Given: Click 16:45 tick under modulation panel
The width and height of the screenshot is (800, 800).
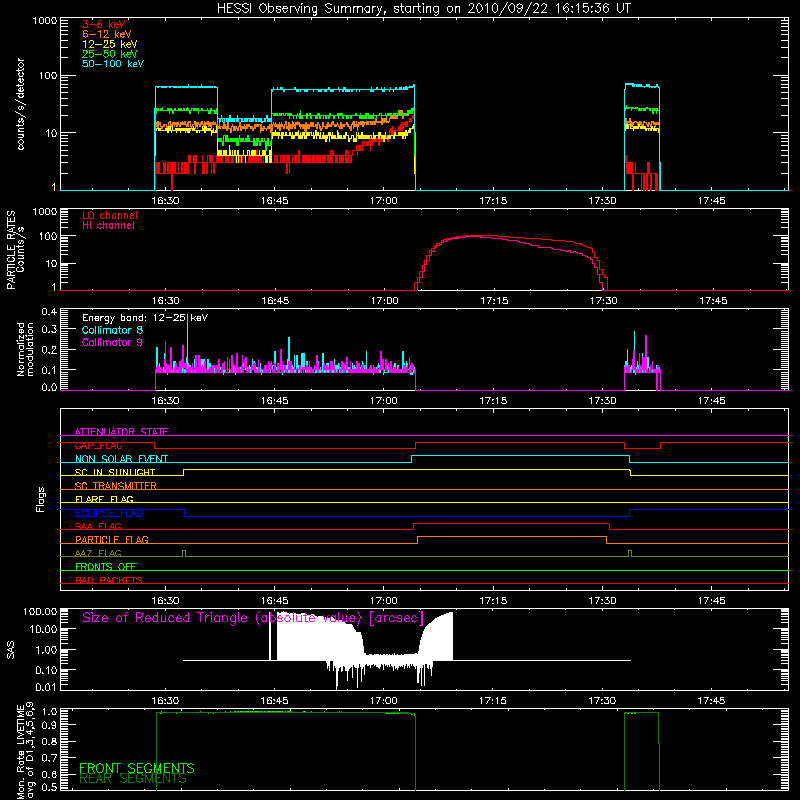Looking at the screenshot, I should (274, 401).
